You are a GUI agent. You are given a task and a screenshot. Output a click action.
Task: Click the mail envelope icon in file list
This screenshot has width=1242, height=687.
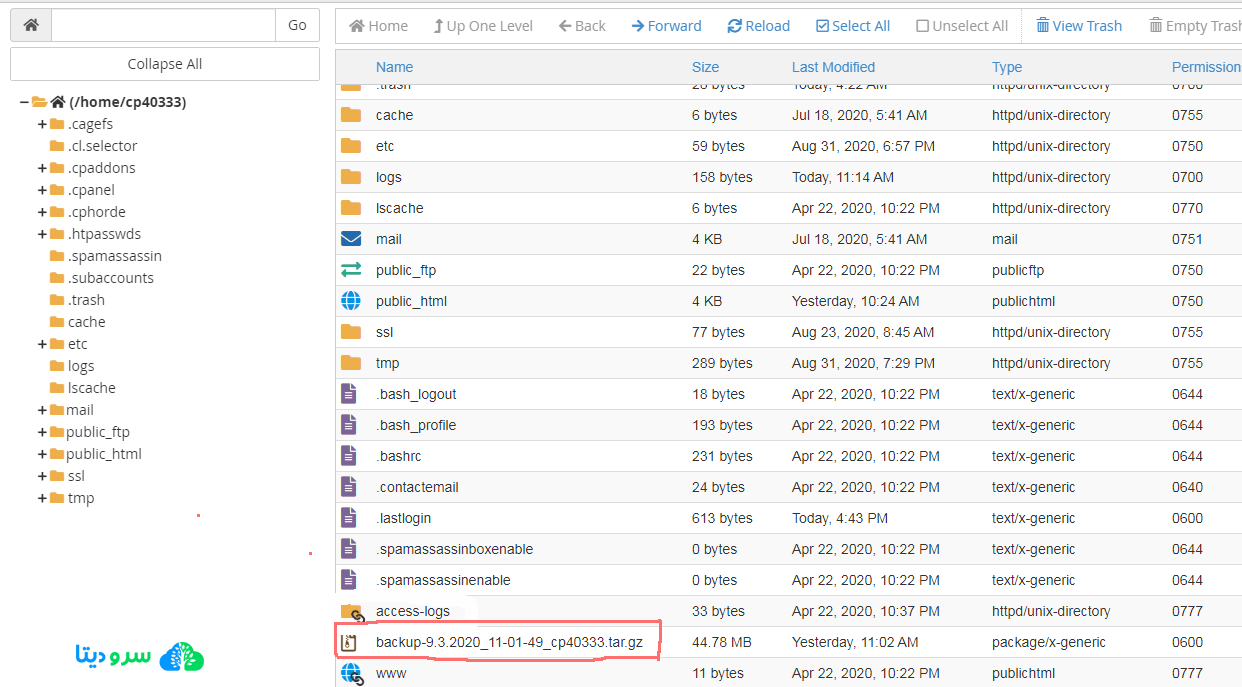(350, 239)
